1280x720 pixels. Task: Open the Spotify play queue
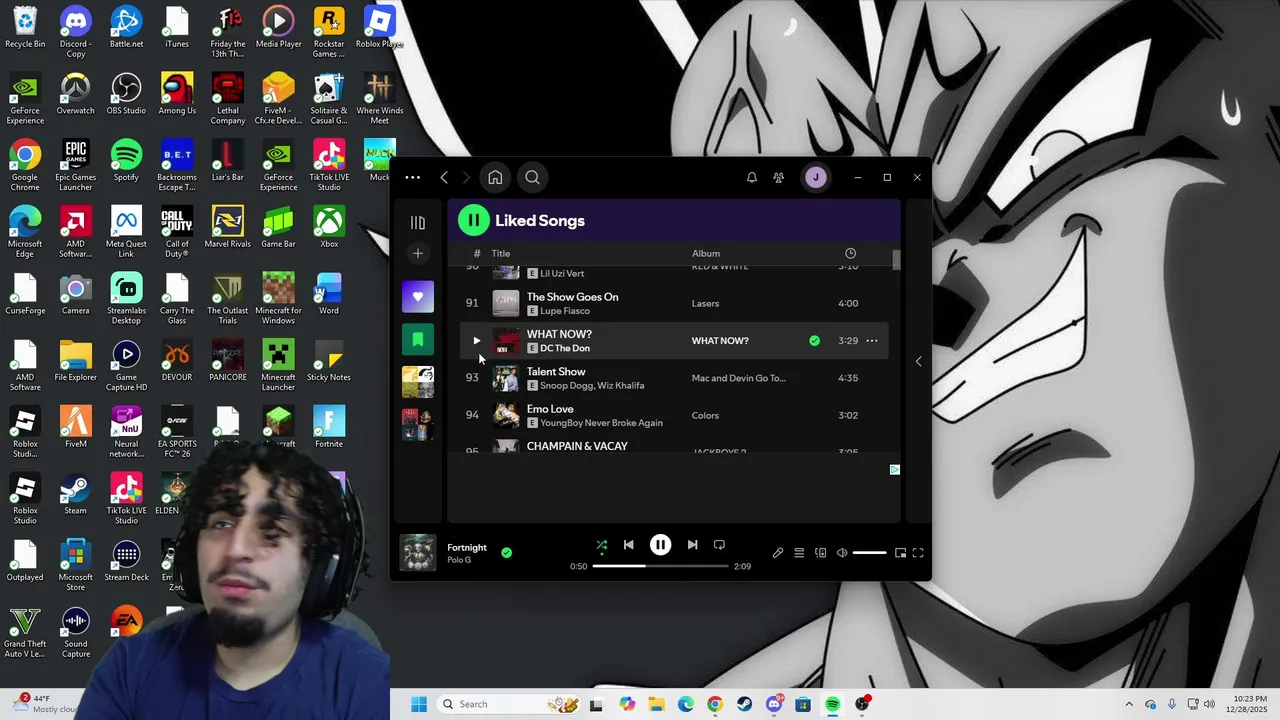799,553
